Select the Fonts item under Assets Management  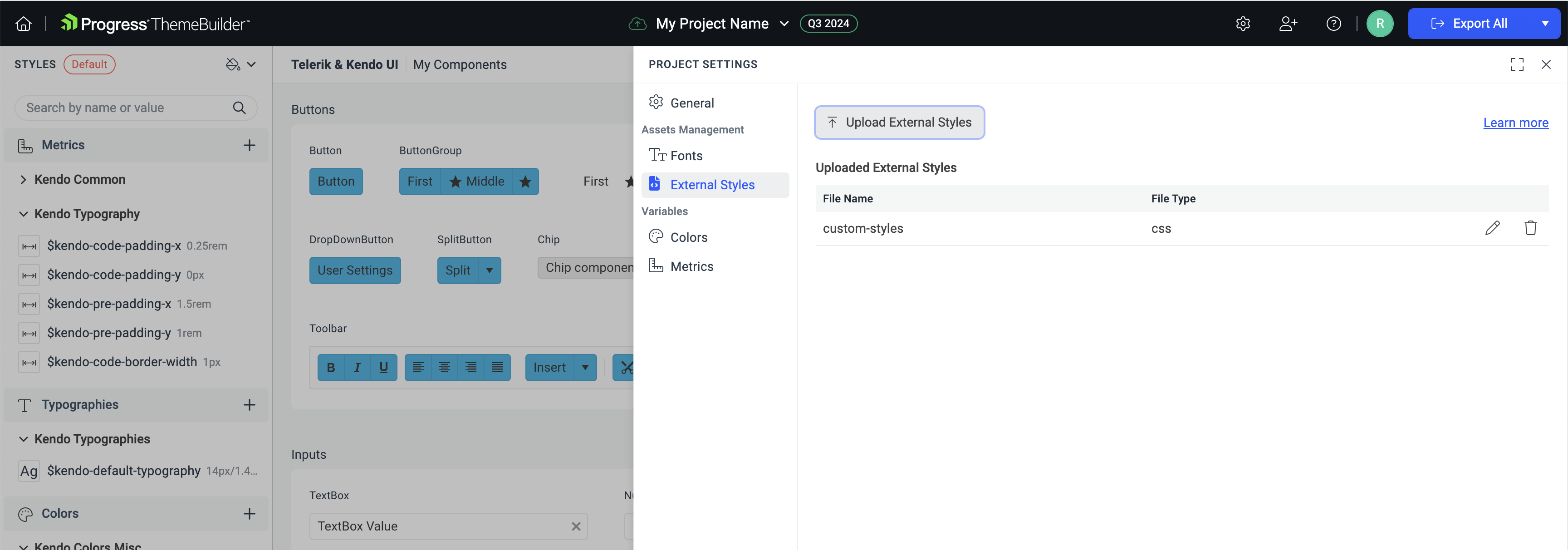686,155
